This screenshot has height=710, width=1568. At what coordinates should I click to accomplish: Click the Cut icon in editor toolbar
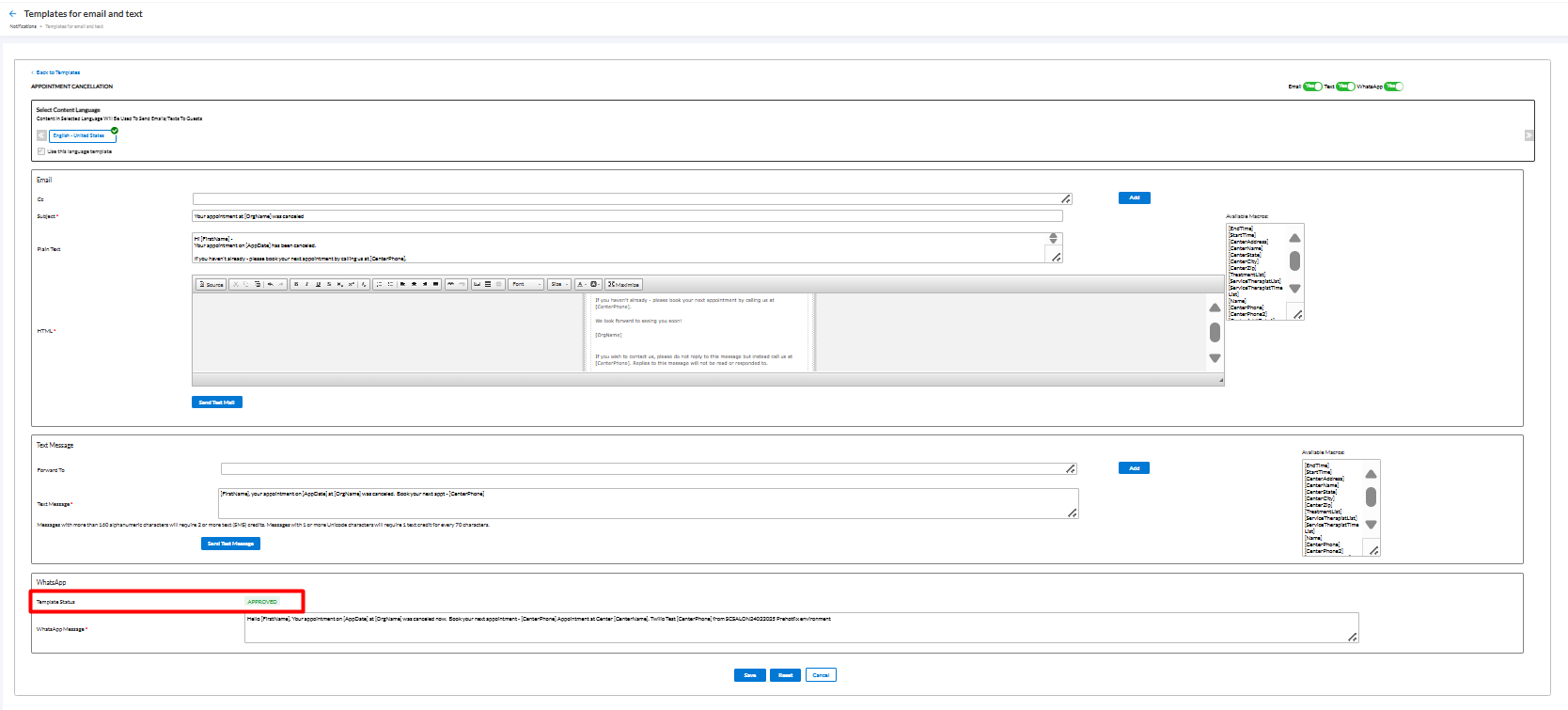[235, 284]
